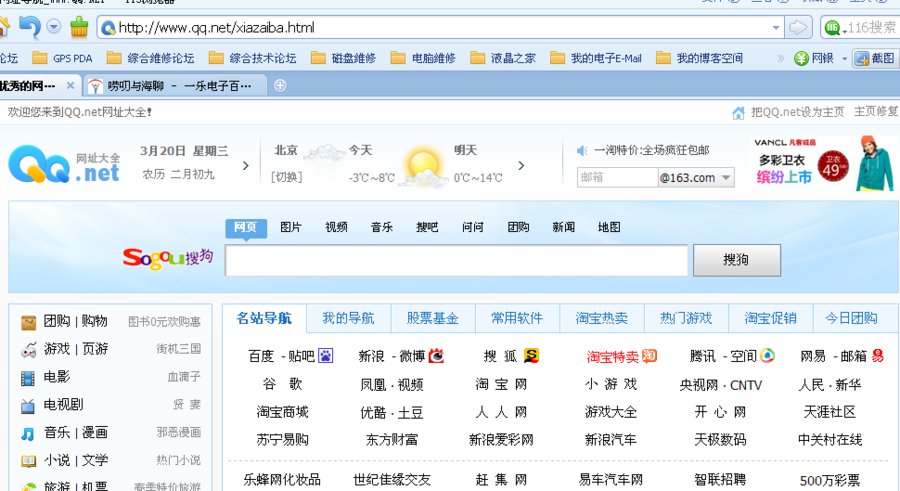Open the back history dropdown arrow
The height and width of the screenshot is (491, 900).
[x=54, y=26]
